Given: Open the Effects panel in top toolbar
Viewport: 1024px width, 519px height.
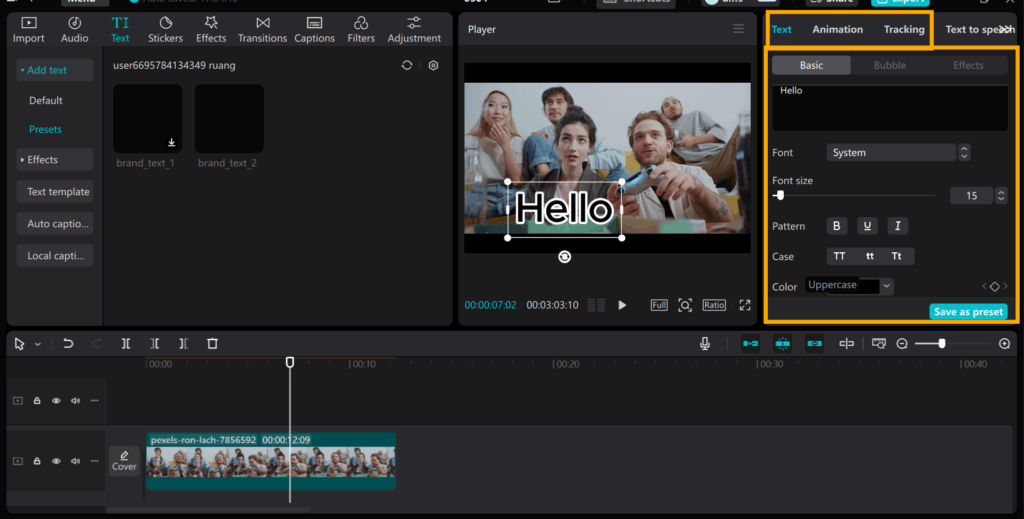Looking at the screenshot, I should (211, 30).
